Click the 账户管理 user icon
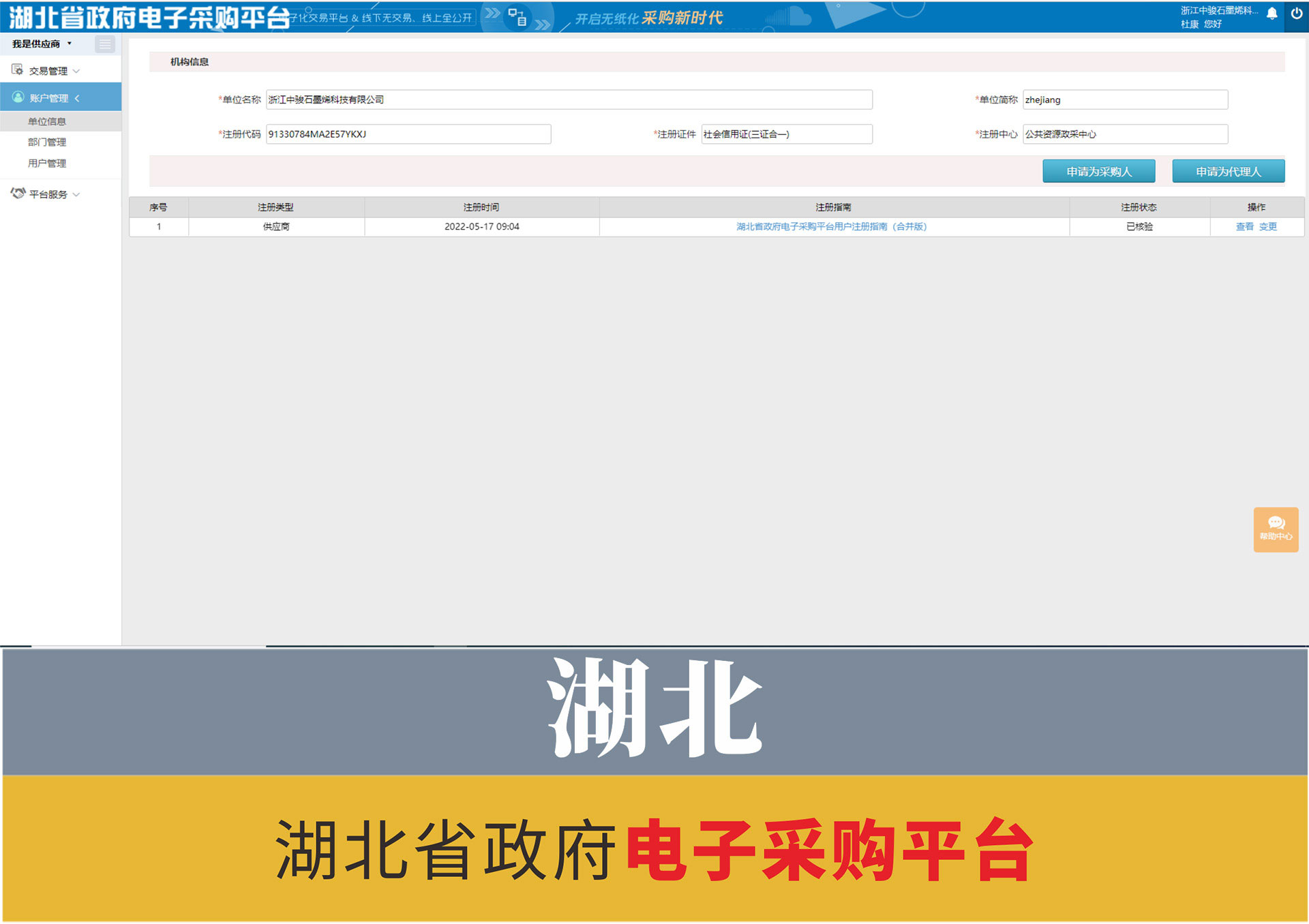 coord(18,97)
